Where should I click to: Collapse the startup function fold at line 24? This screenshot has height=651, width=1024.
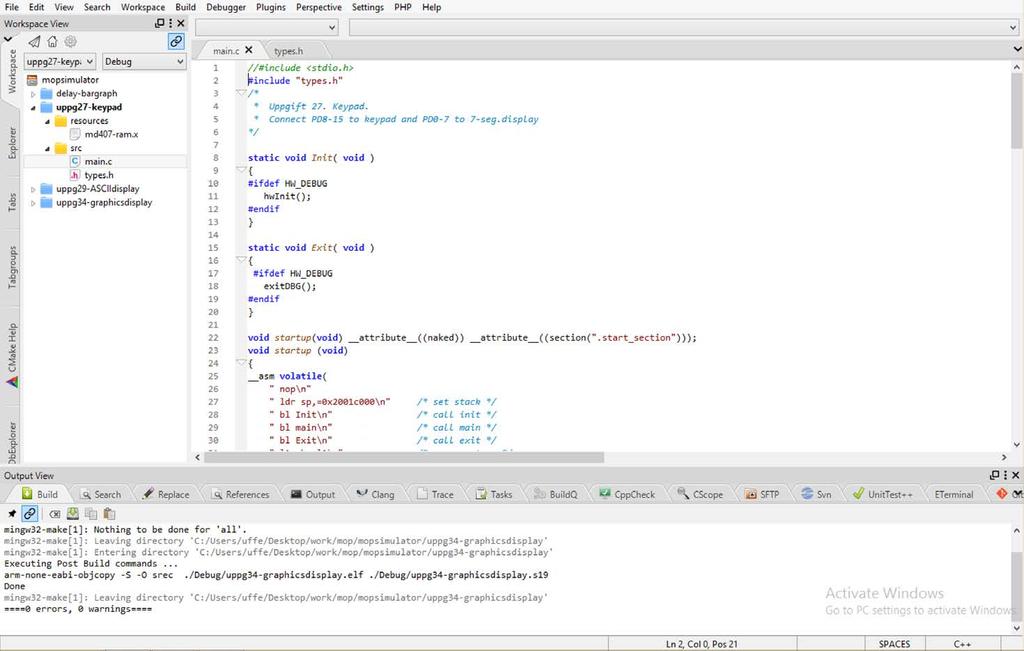coord(241,363)
